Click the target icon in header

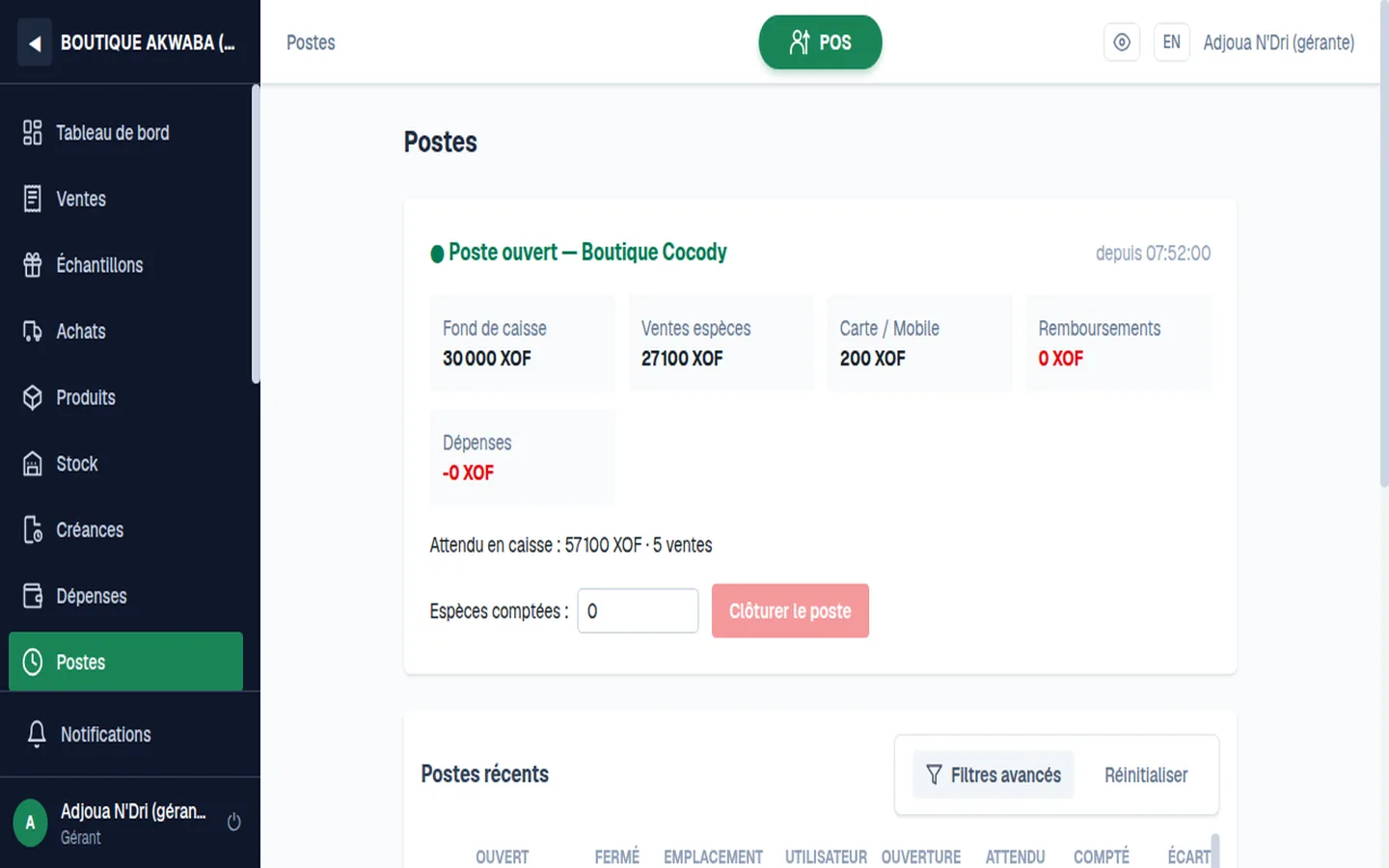coord(1122,42)
